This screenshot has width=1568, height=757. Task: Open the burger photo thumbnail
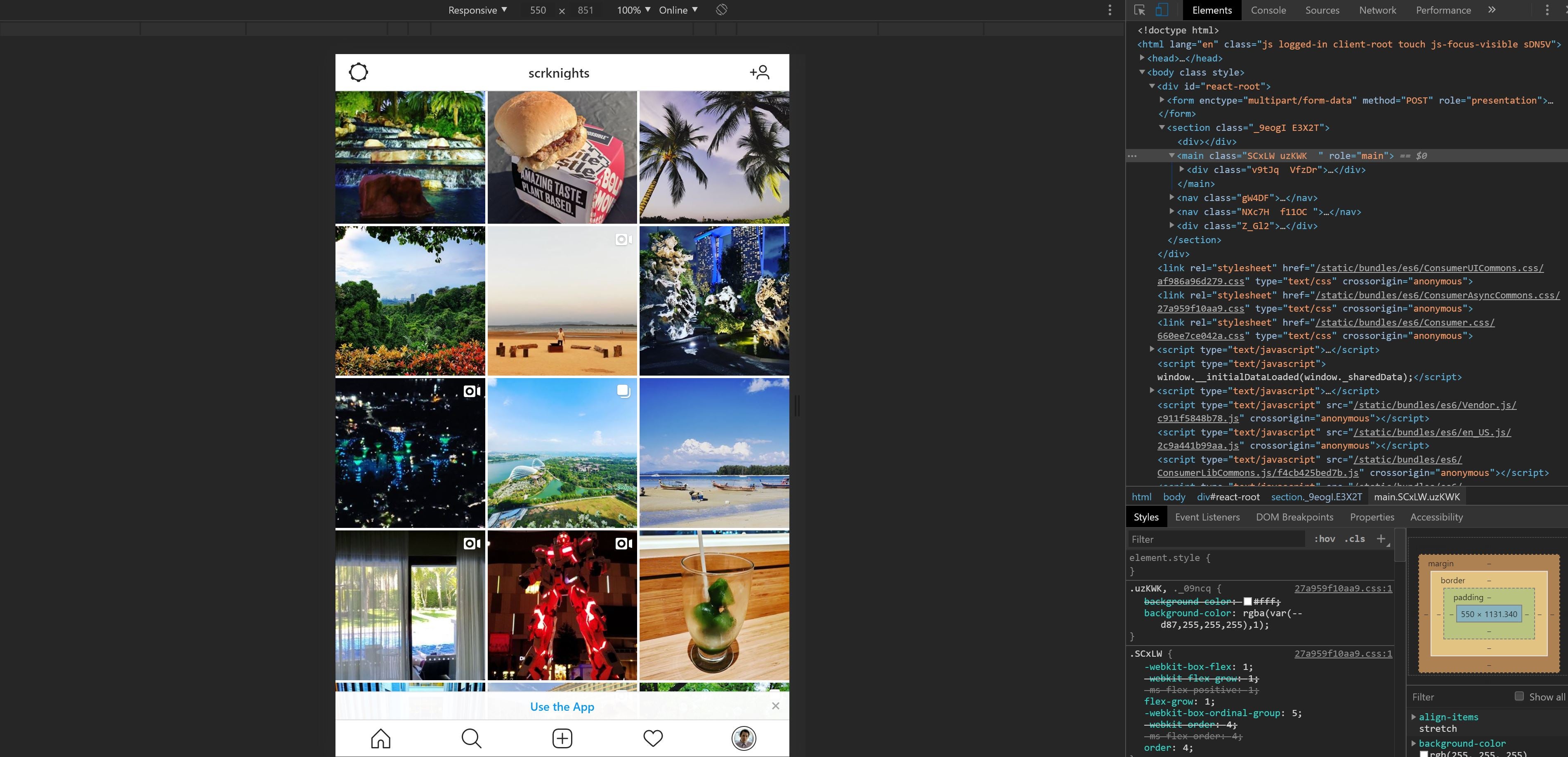pos(562,157)
